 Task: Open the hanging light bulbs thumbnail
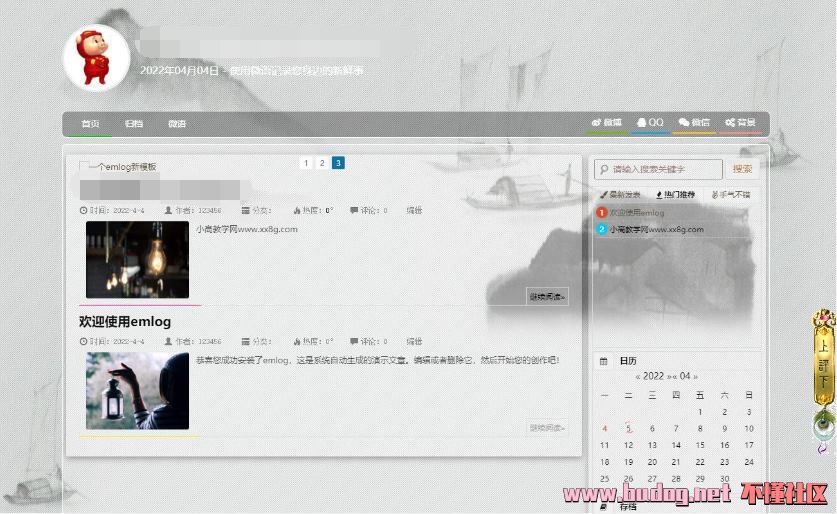tap(137, 259)
